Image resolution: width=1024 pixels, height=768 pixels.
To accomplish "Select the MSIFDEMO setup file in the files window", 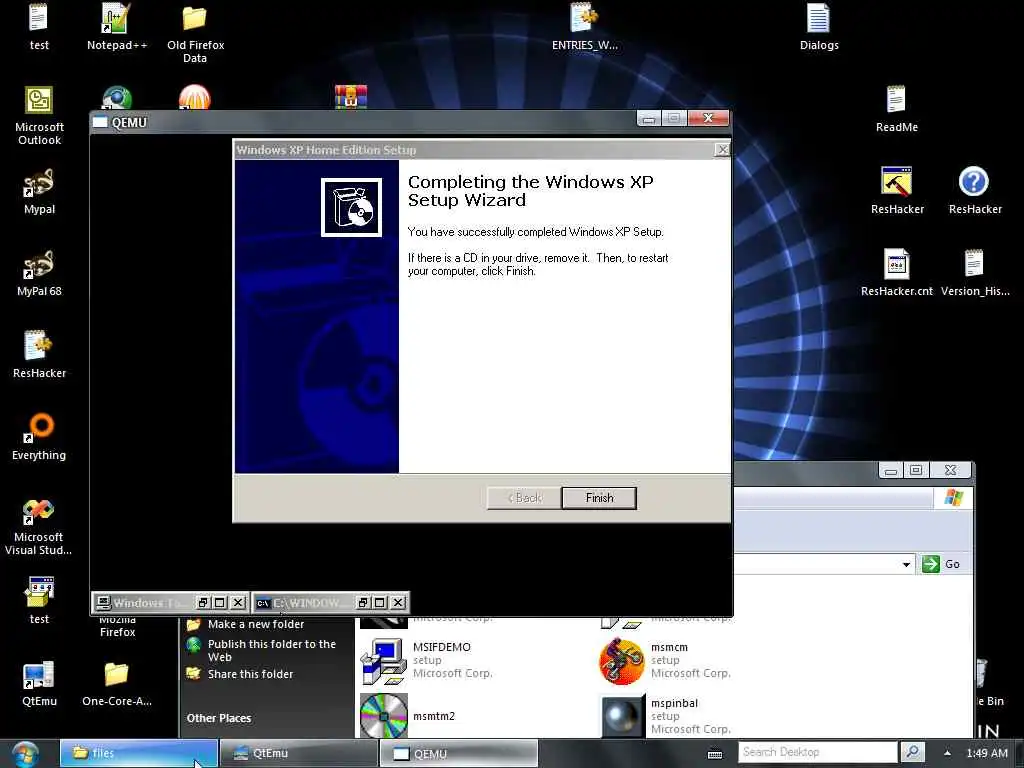I will (x=426, y=660).
